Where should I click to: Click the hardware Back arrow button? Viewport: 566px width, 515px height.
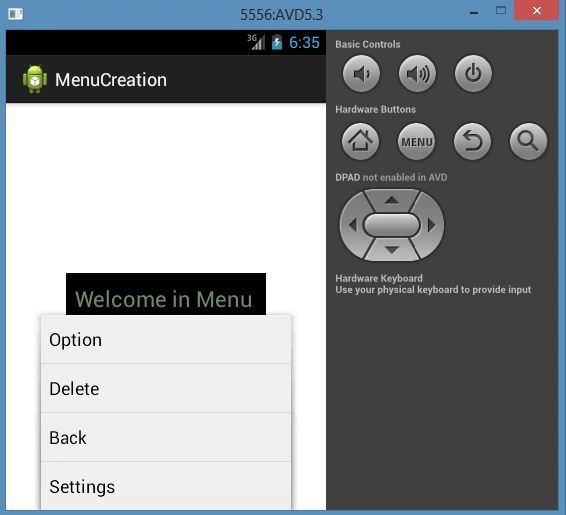click(x=472, y=141)
